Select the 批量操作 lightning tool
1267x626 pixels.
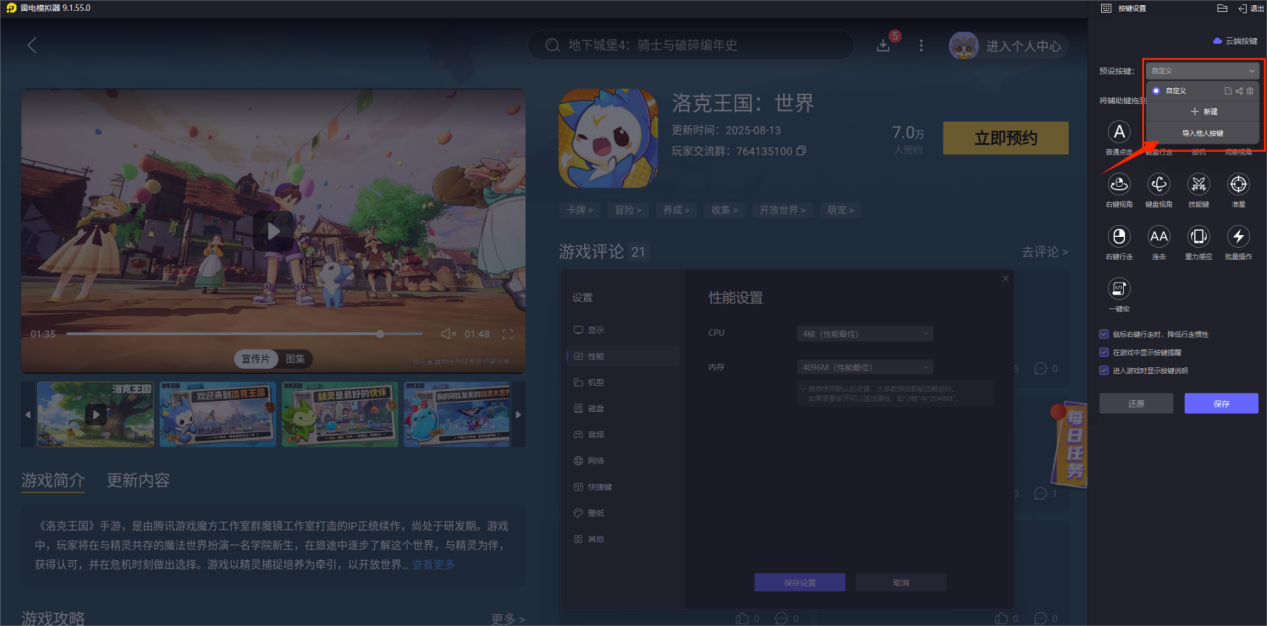coord(1238,237)
